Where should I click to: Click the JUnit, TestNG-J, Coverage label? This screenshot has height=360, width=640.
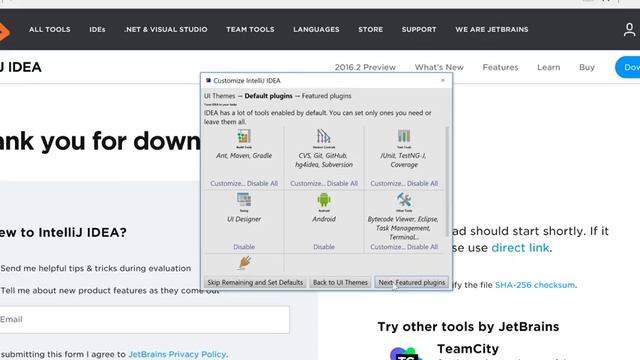(404, 160)
